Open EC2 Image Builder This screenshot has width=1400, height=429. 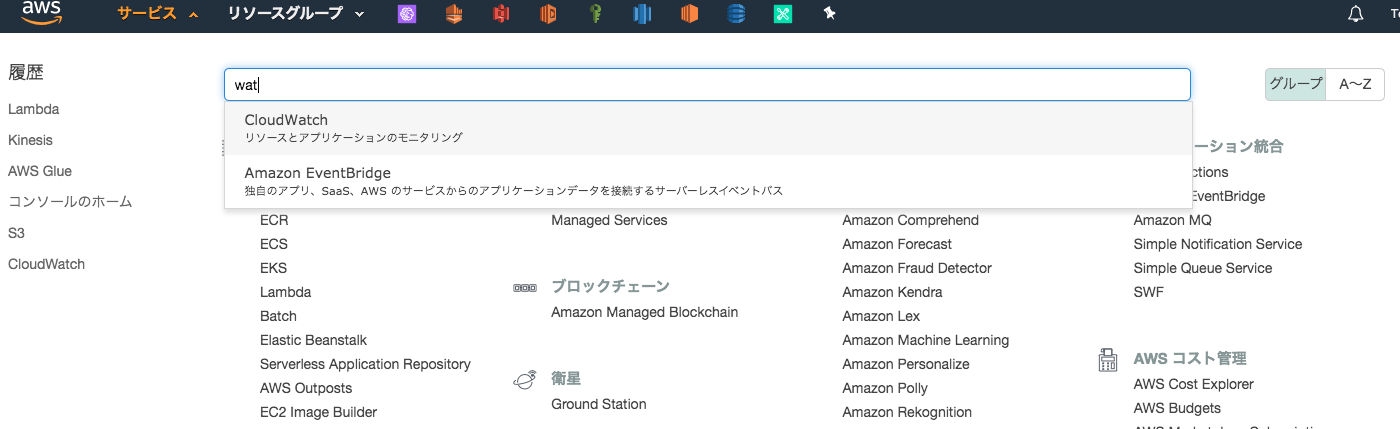(318, 412)
